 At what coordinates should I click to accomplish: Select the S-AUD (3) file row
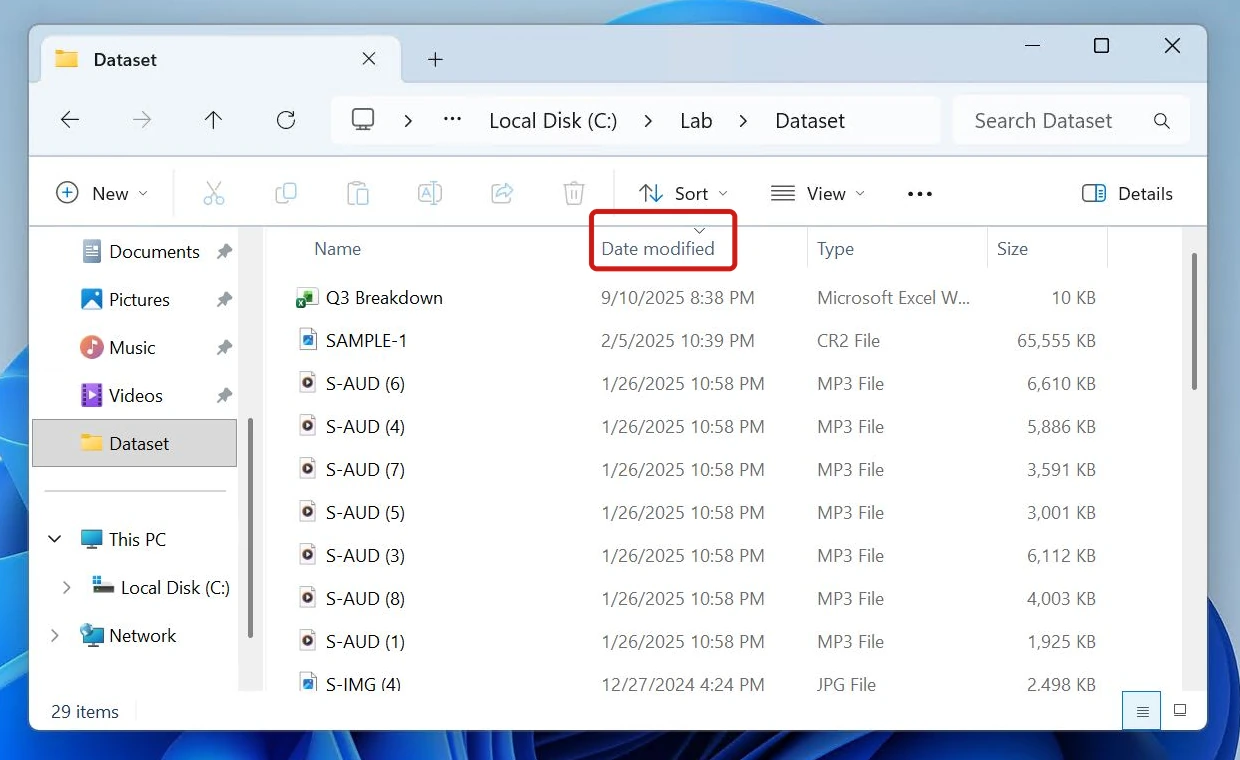[x=698, y=556]
